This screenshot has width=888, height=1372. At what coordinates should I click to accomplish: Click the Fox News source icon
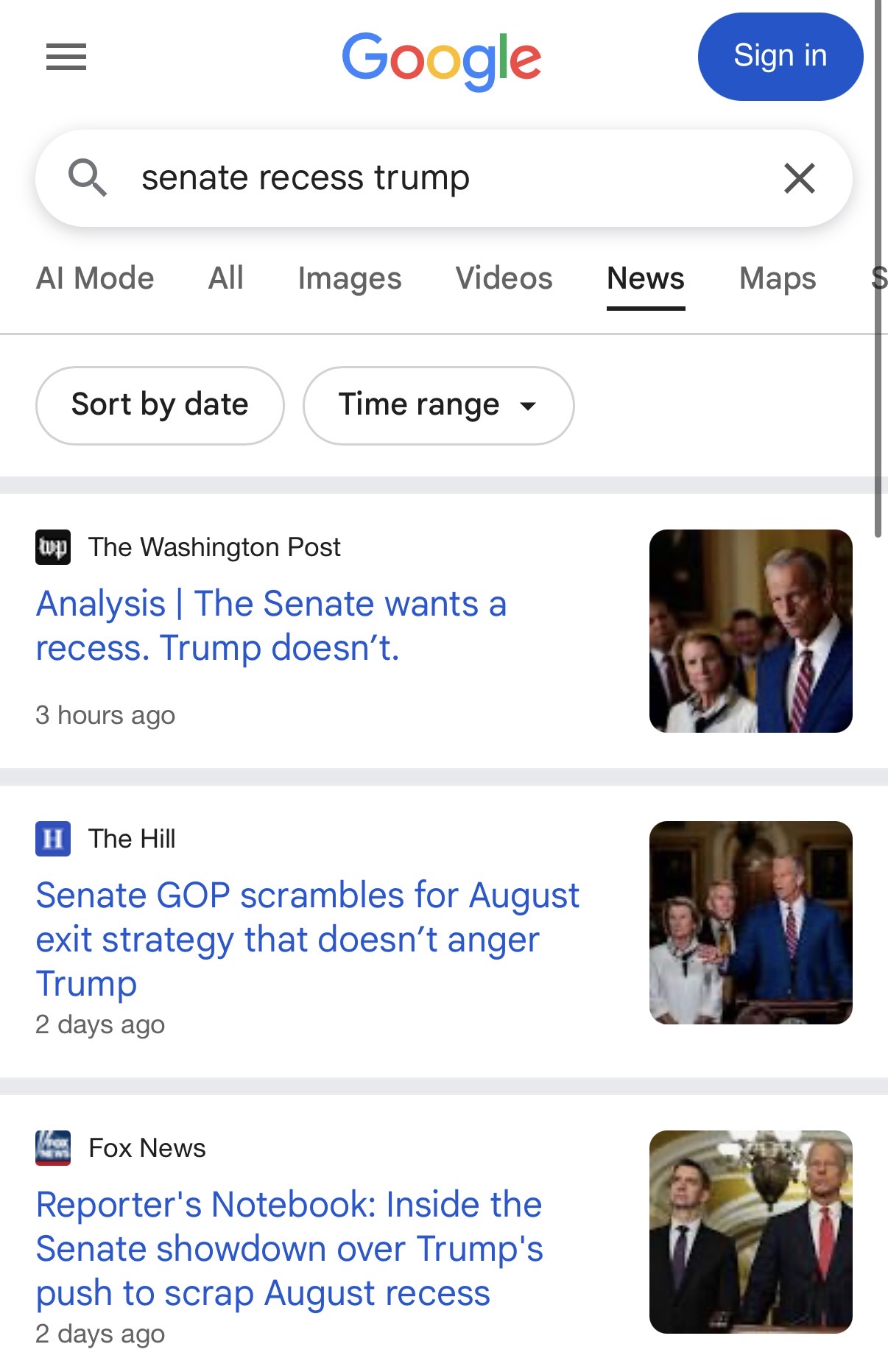(53, 1148)
